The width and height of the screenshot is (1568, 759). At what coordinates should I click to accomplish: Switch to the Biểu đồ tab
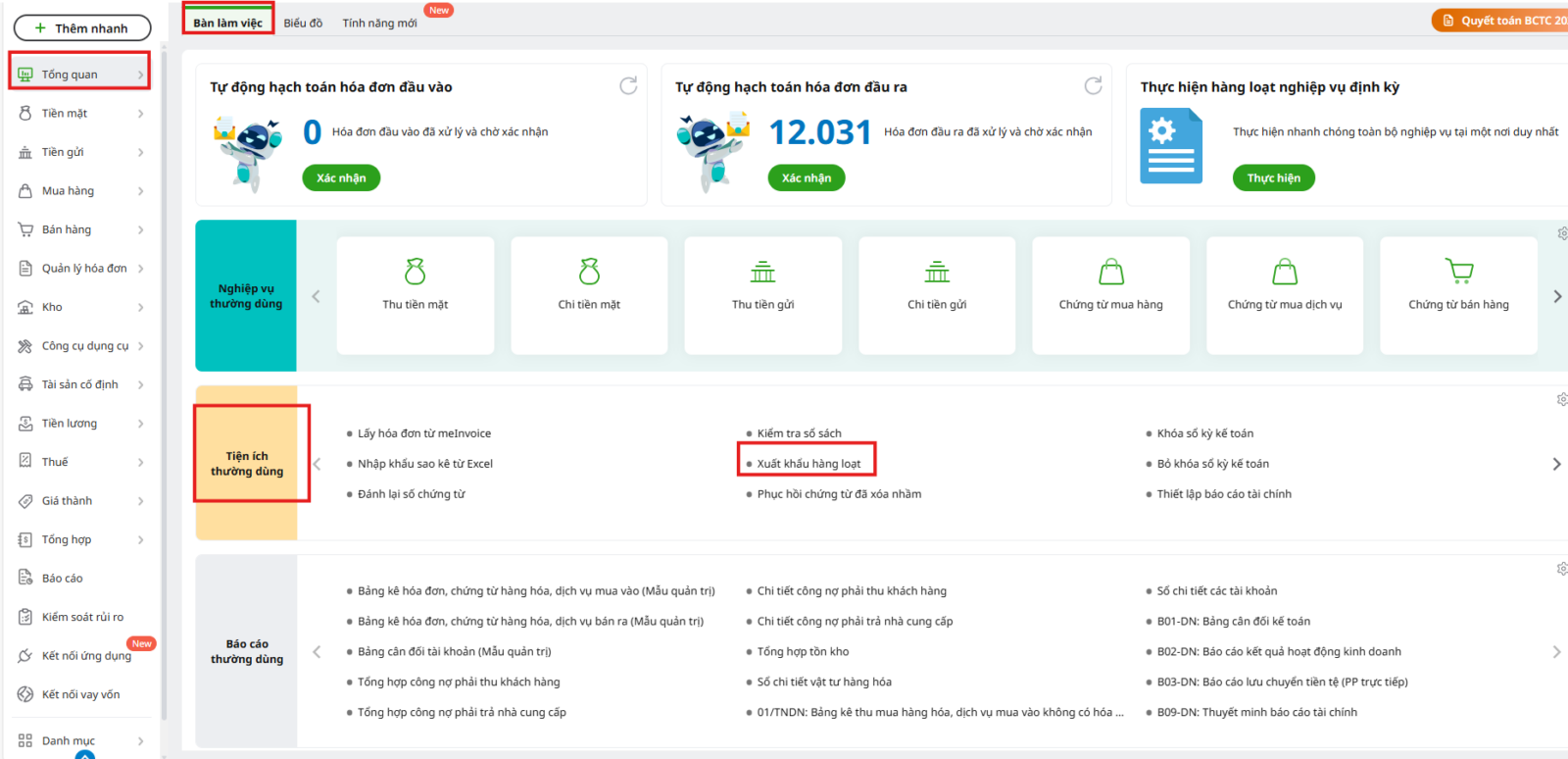(x=303, y=23)
